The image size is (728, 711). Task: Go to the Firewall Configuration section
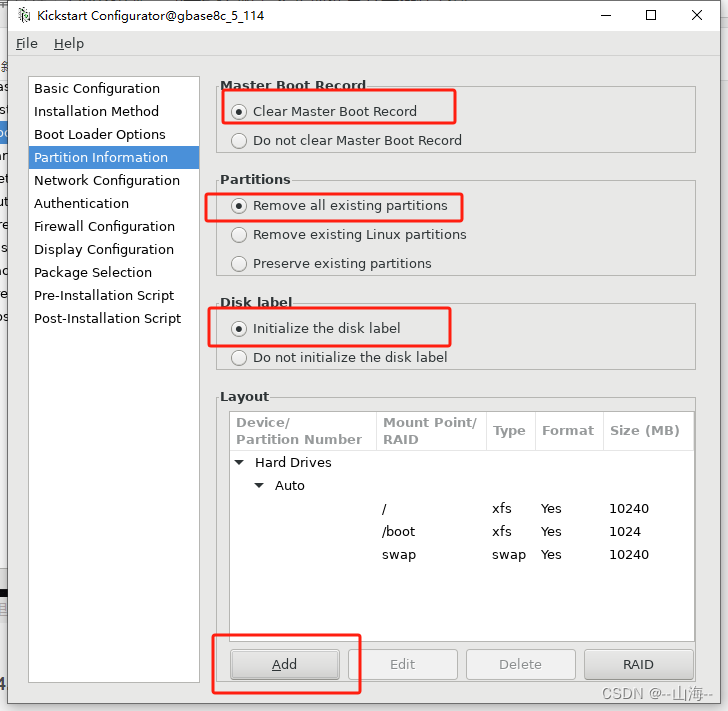pos(114,226)
